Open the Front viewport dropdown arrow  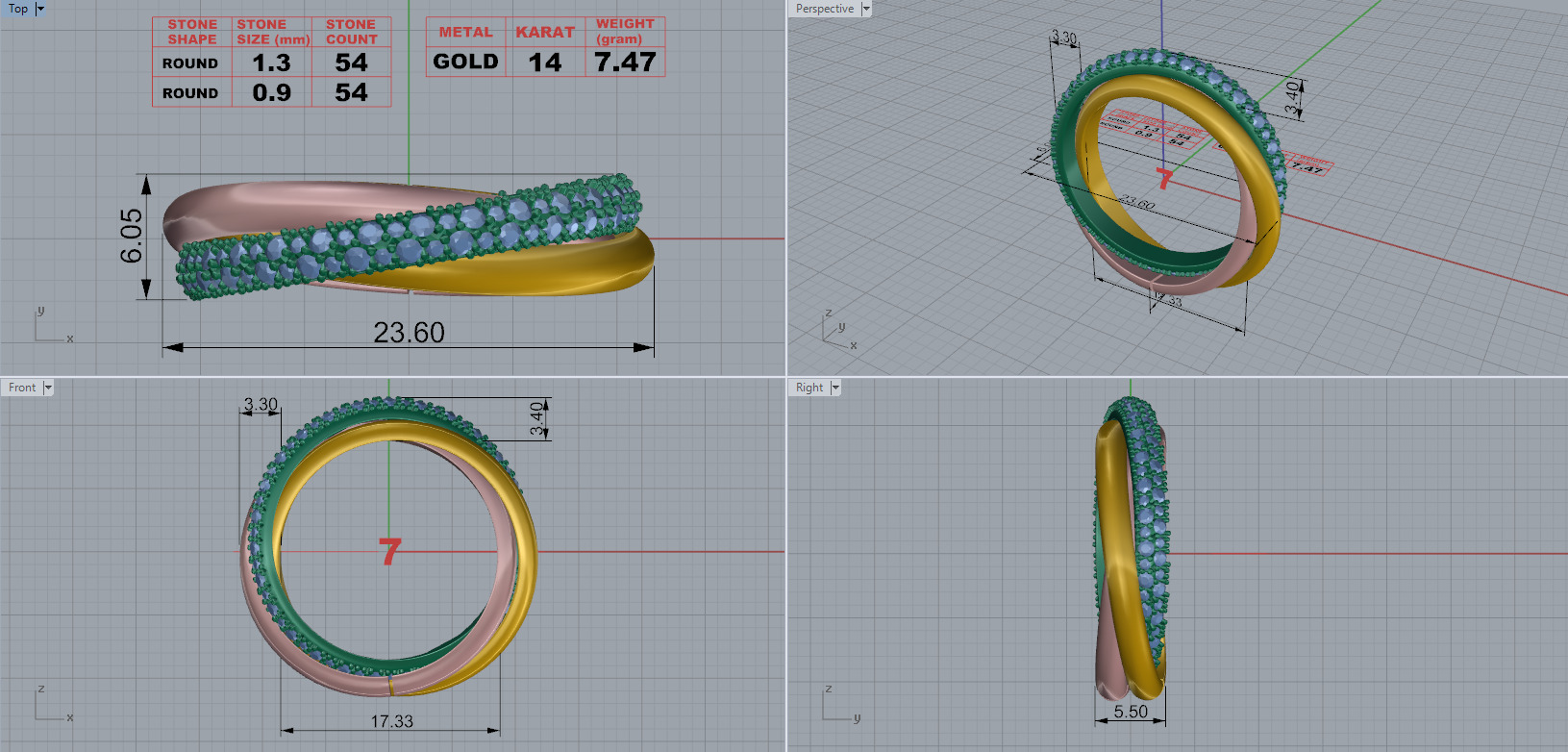48,388
